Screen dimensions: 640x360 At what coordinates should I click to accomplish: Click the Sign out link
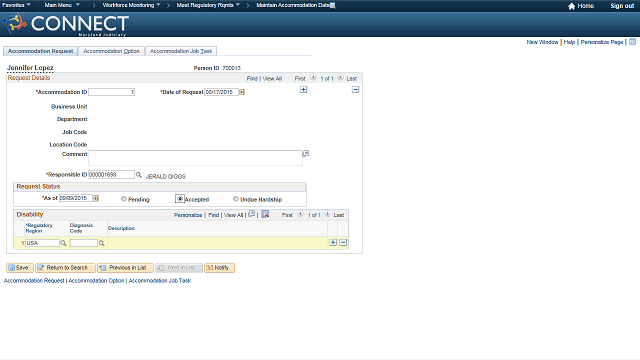point(622,6)
